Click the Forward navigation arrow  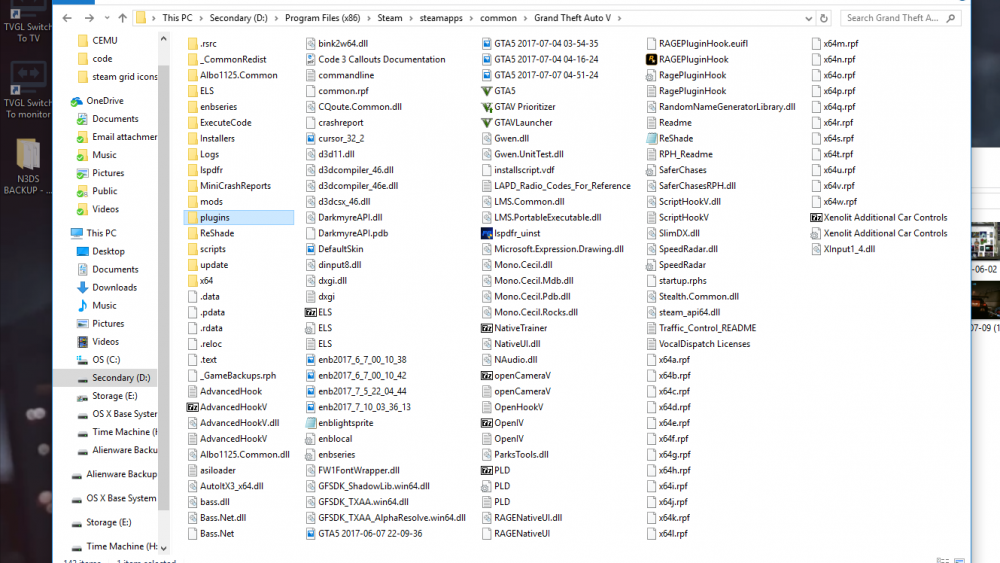tap(89, 18)
